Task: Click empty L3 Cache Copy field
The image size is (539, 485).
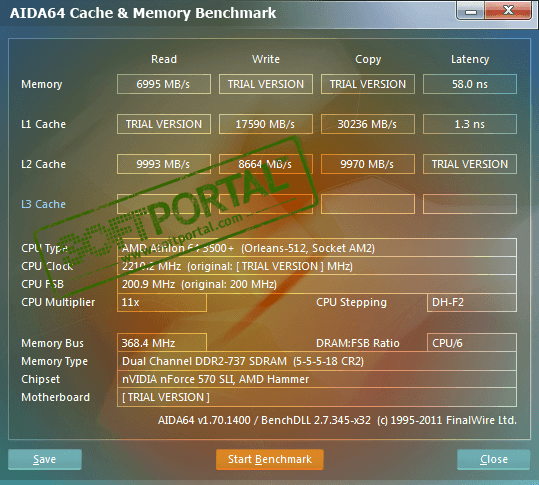Action: coord(368,204)
